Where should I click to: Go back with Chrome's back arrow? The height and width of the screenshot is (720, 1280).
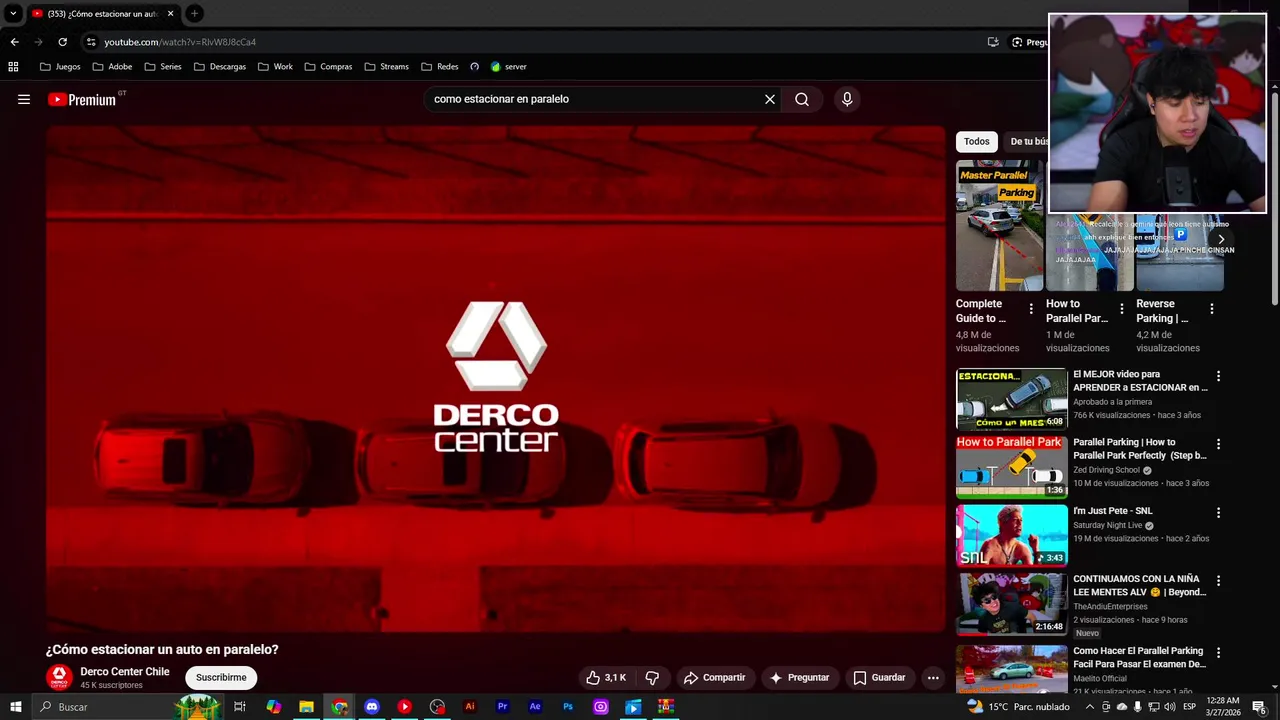click(x=14, y=42)
